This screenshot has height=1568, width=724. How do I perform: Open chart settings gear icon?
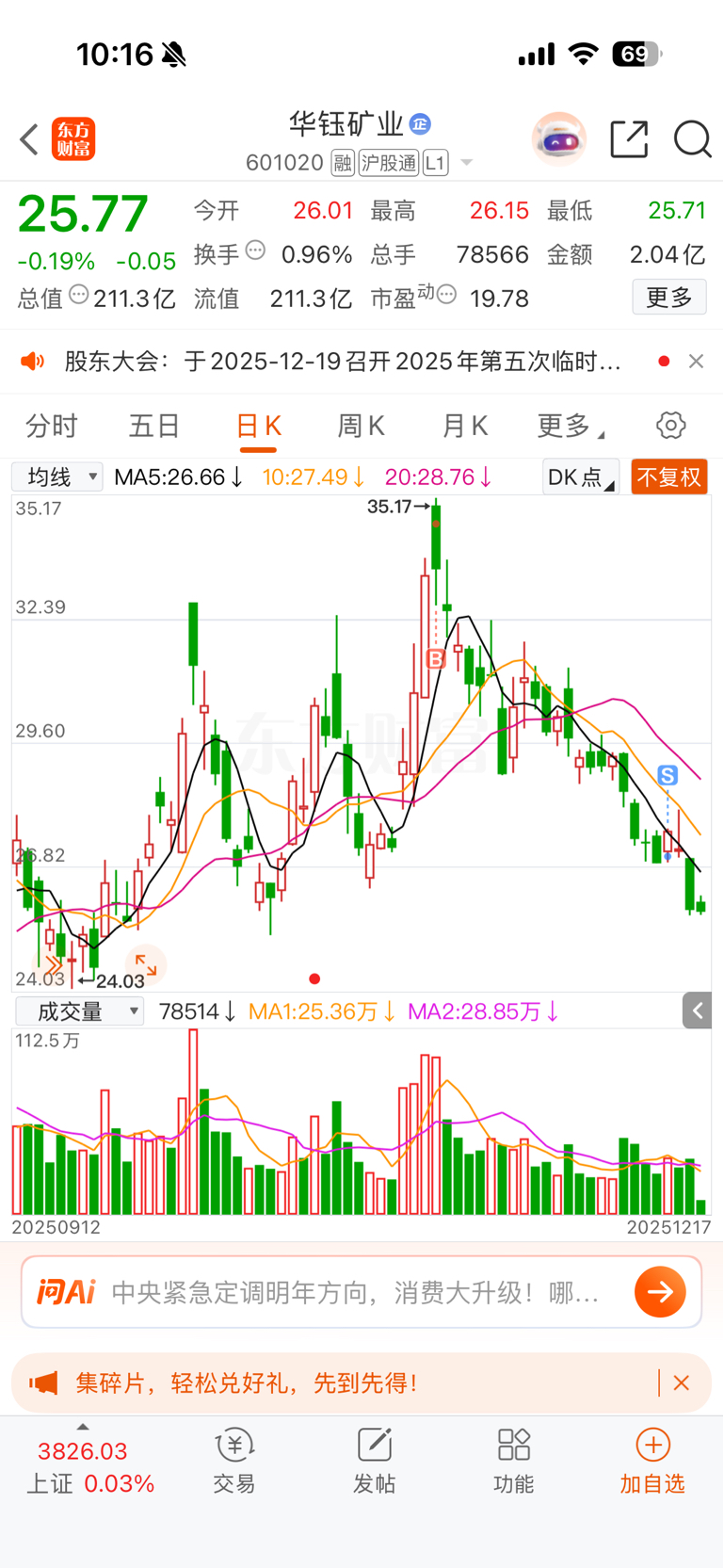pyautogui.click(x=670, y=426)
